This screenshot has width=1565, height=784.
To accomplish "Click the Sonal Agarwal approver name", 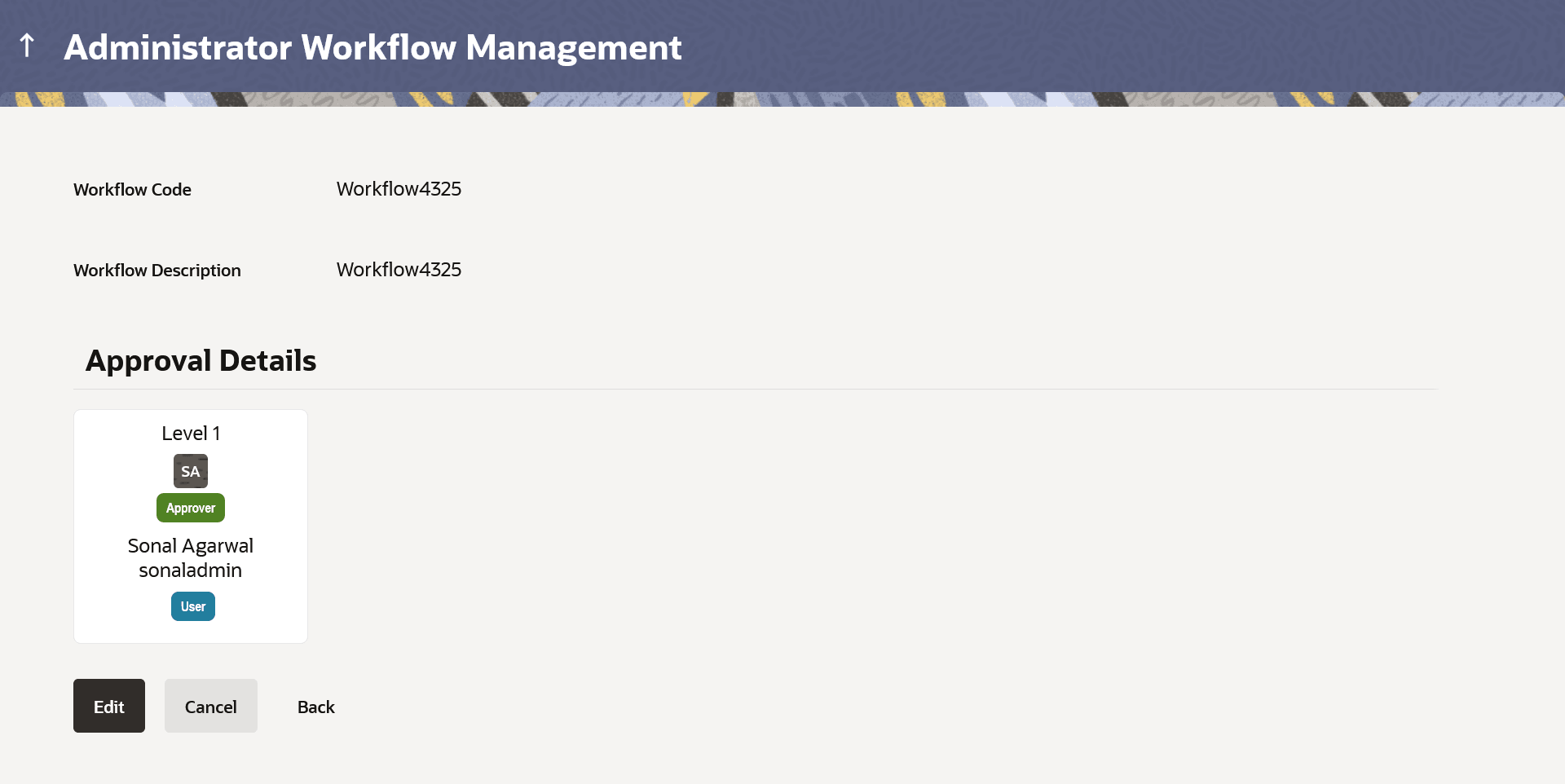I will [190, 545].
